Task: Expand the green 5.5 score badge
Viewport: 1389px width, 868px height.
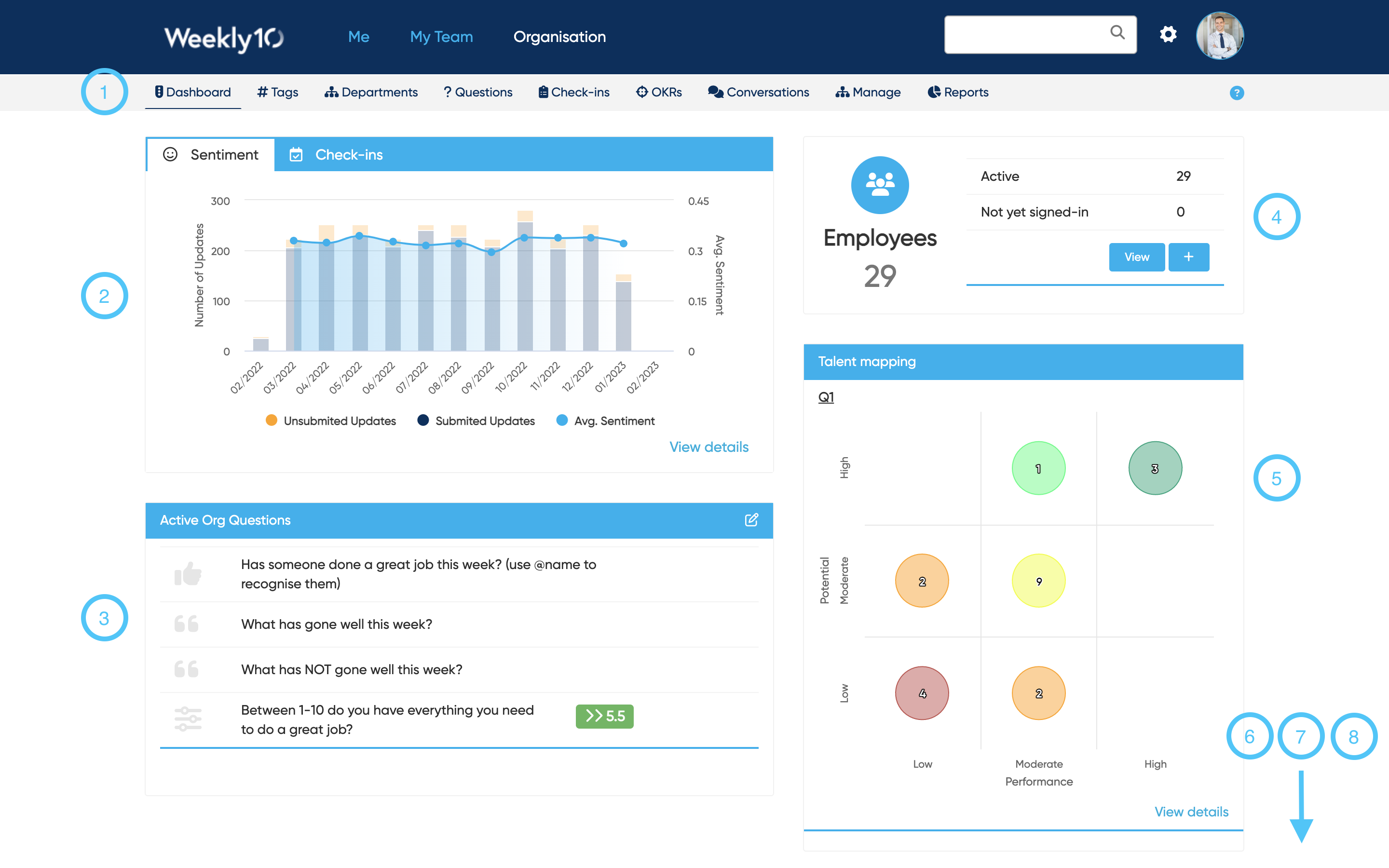Action: pyautogui.click(x=604, y=716)
